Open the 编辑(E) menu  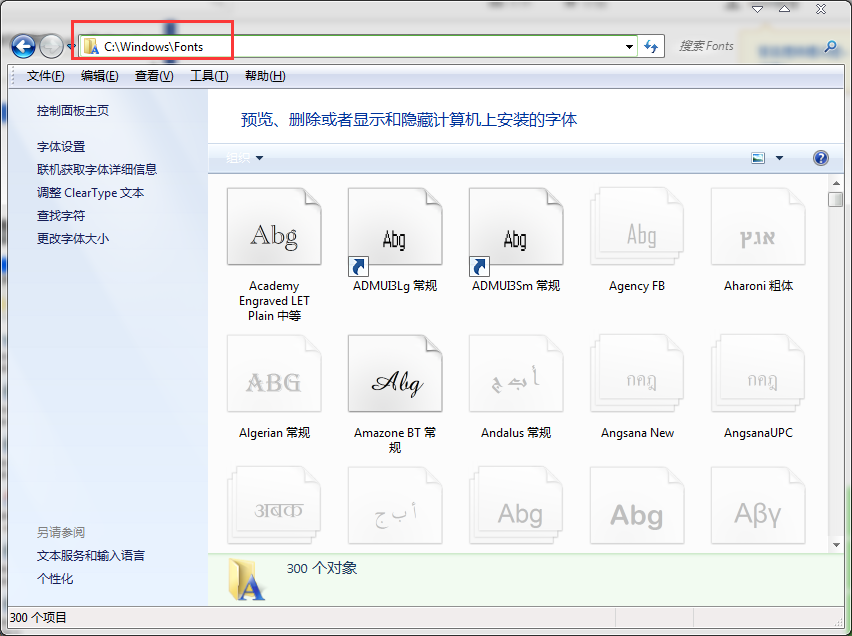(x=99, y=76)
